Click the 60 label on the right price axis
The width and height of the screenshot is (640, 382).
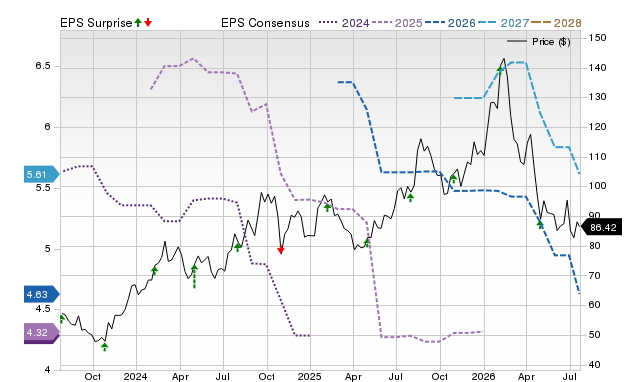coord(595,305)
